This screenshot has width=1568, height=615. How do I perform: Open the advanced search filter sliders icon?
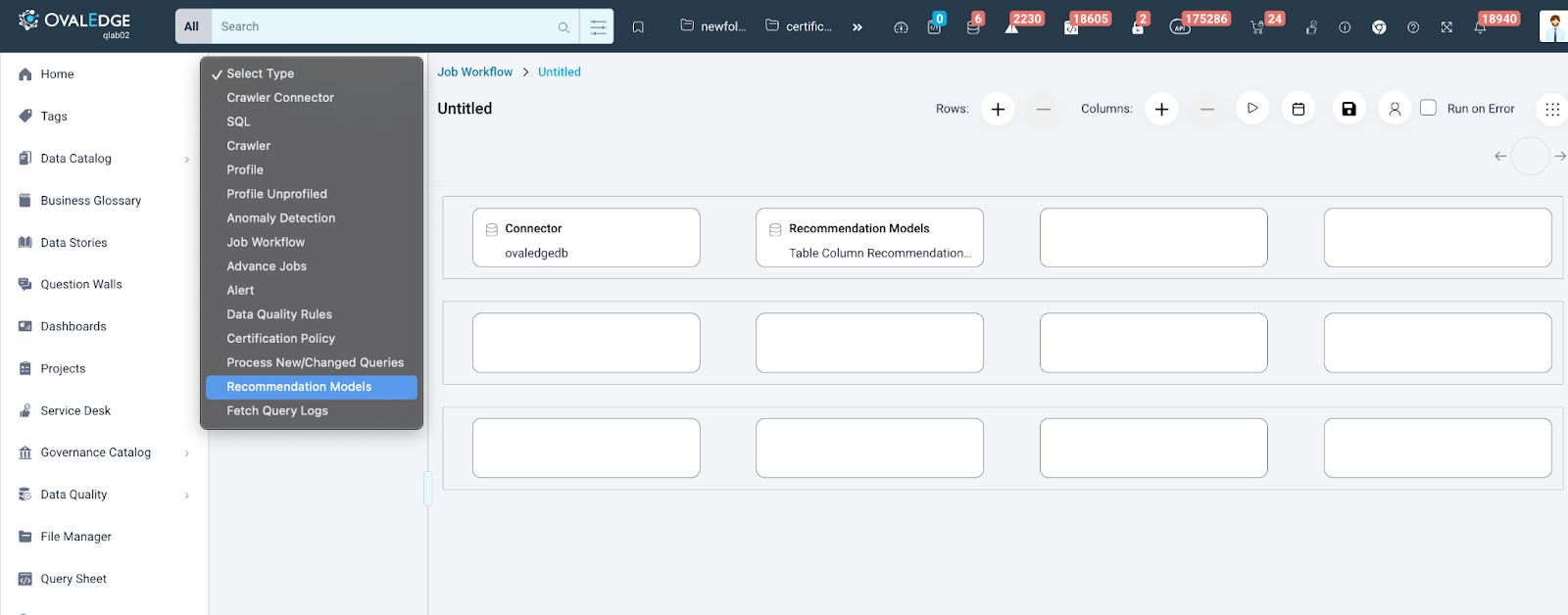pos(598,27)
